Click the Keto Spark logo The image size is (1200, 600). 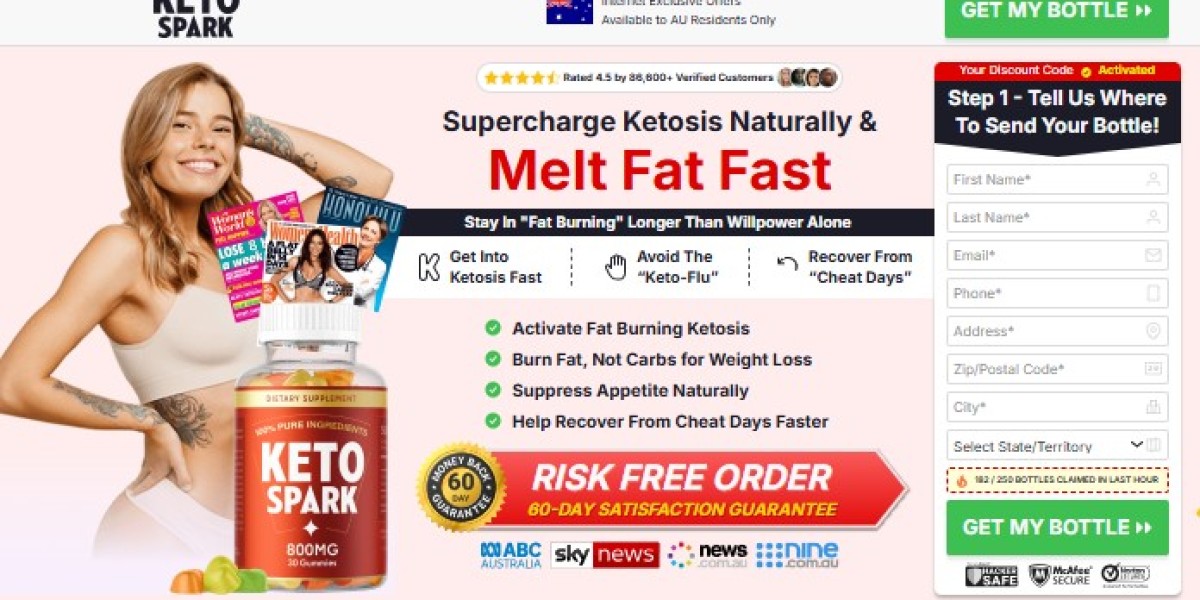(196, 18)
